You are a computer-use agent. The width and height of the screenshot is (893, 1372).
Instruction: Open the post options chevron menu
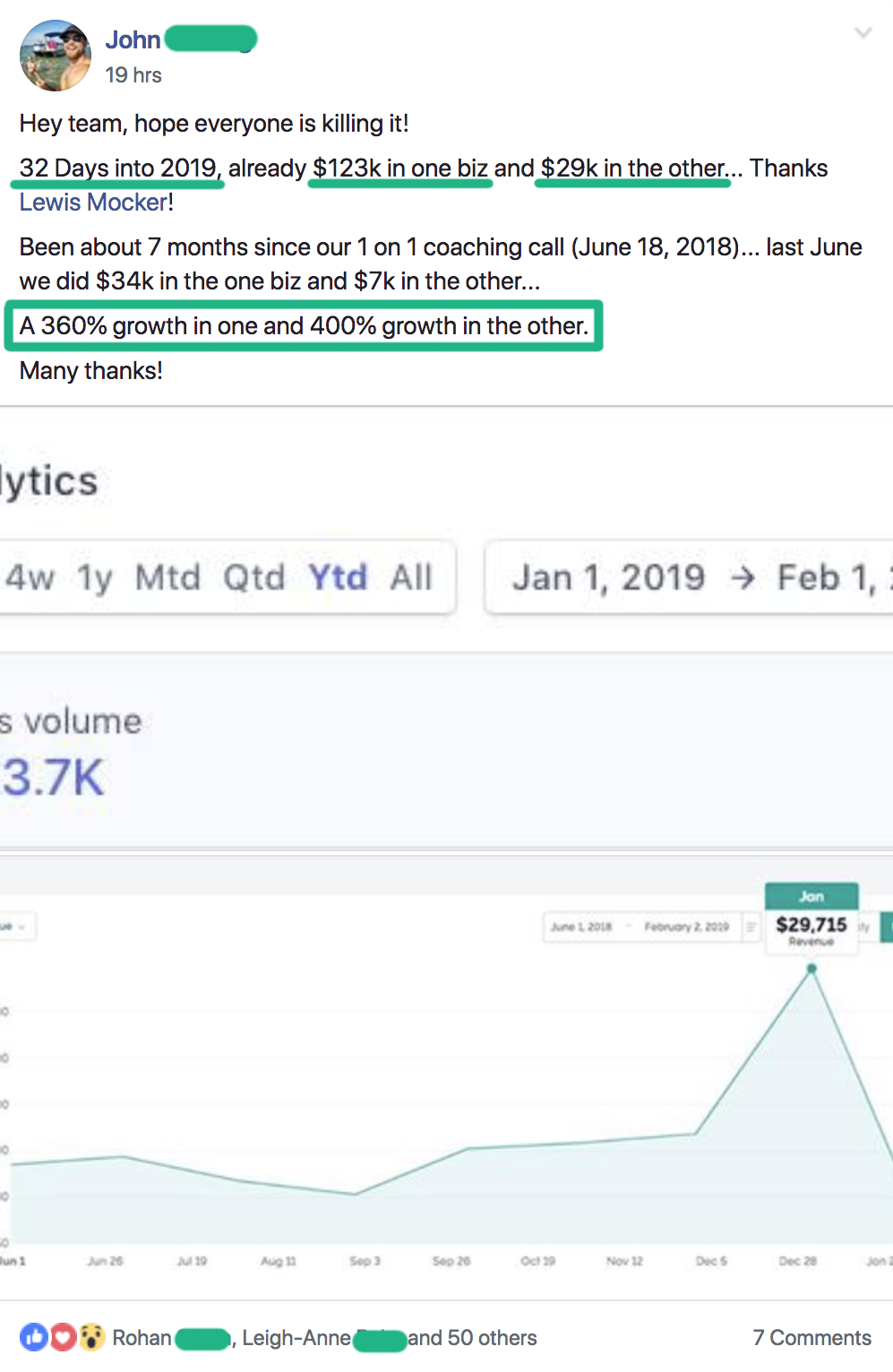pos(863,34)
